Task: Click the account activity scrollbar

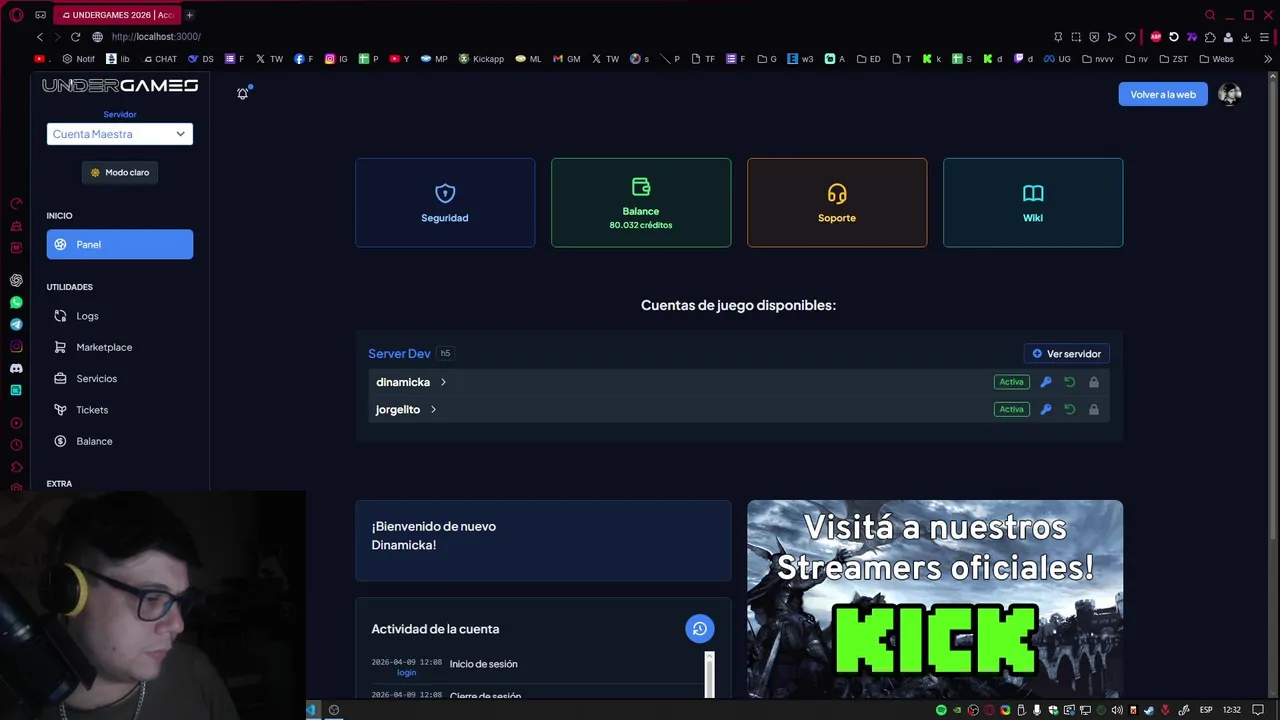Action: coord(709,675)
